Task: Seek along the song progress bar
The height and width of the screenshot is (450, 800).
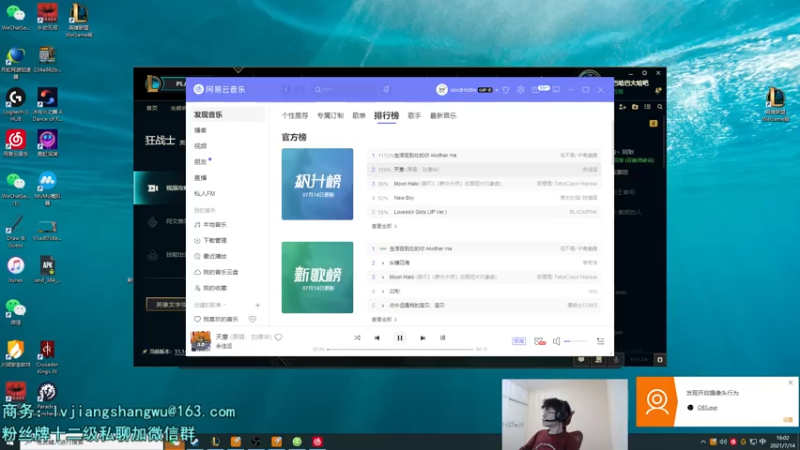Action: [x=400, y=349]
